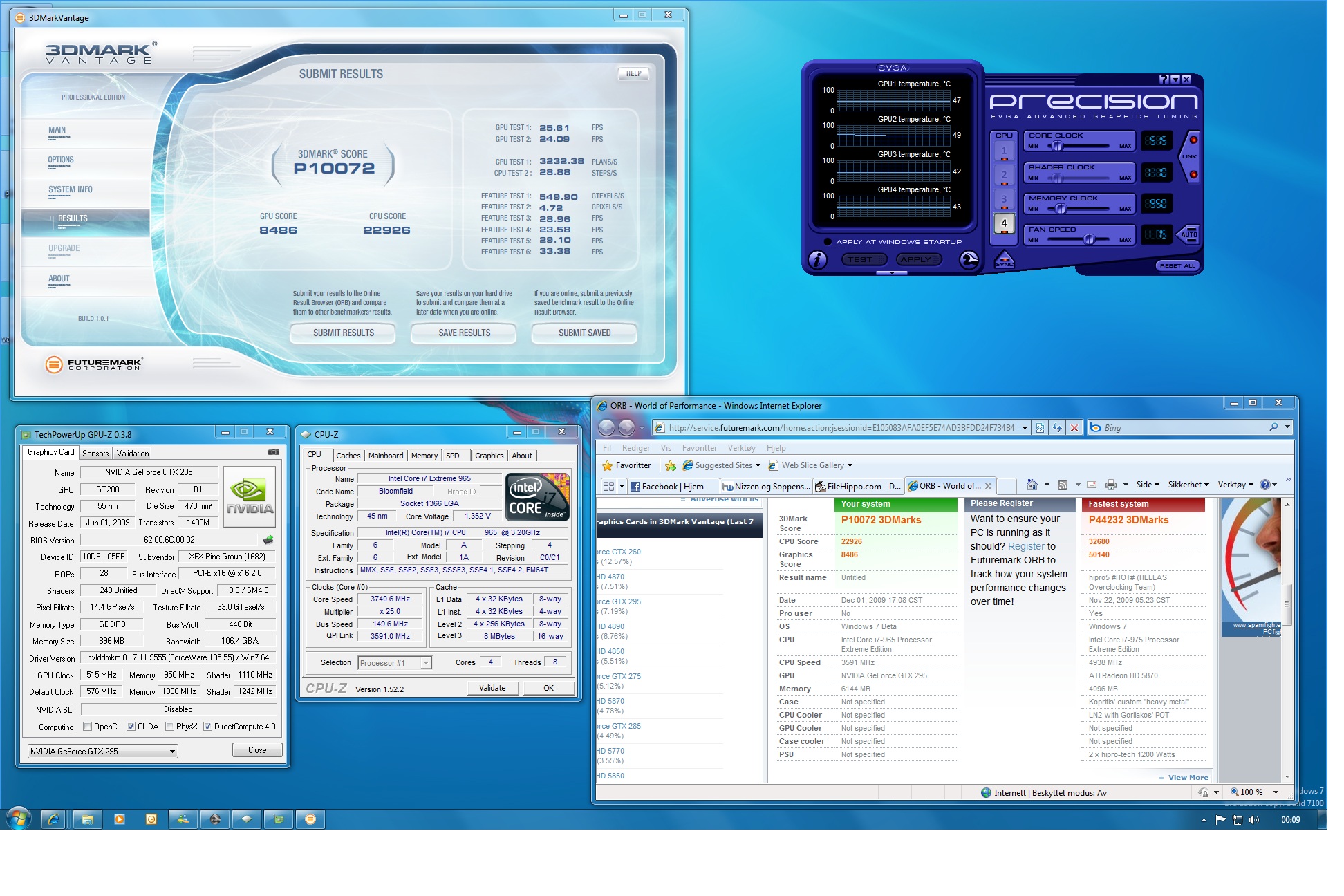Screen dimensions: 1344x896
Task: Select GPU 1 in Precision
Action: (1004, 150)
